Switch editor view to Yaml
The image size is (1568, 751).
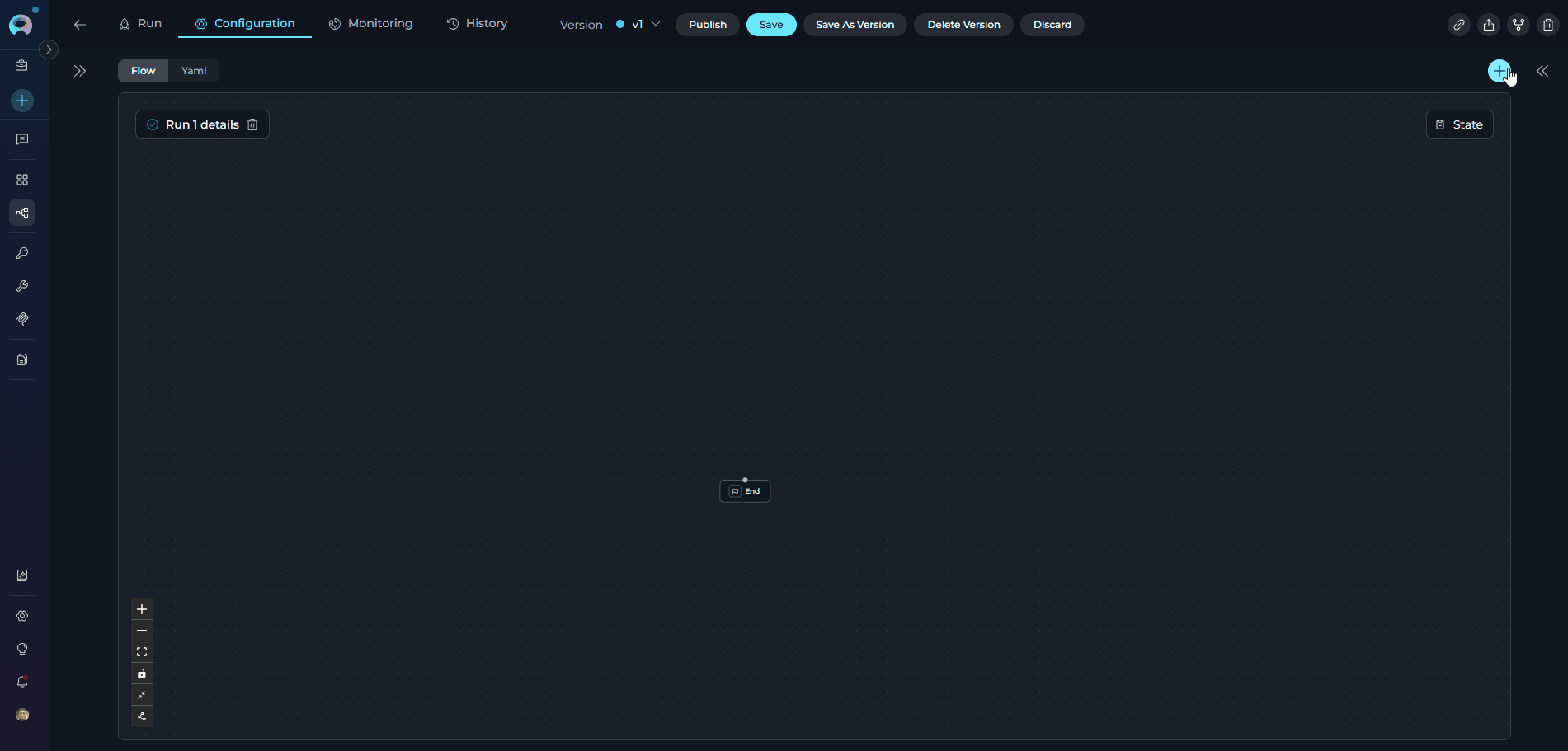point(193,71)
